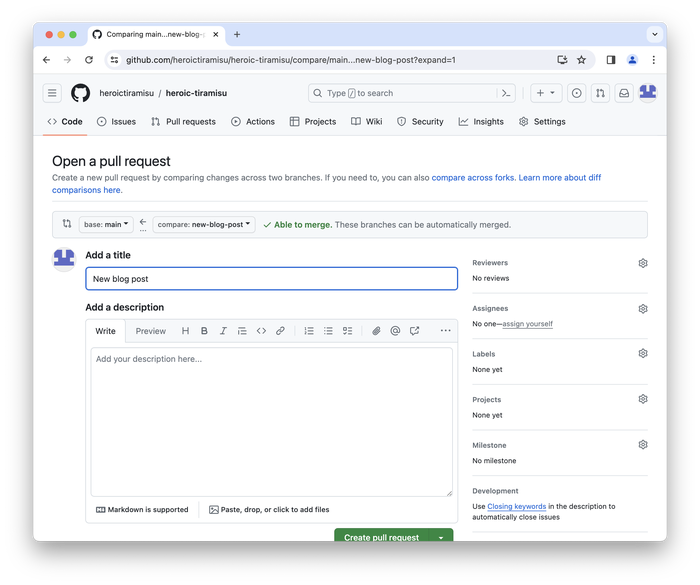Expand the browser tab search chevron
The image size is (700, 585).
(654, 34)
